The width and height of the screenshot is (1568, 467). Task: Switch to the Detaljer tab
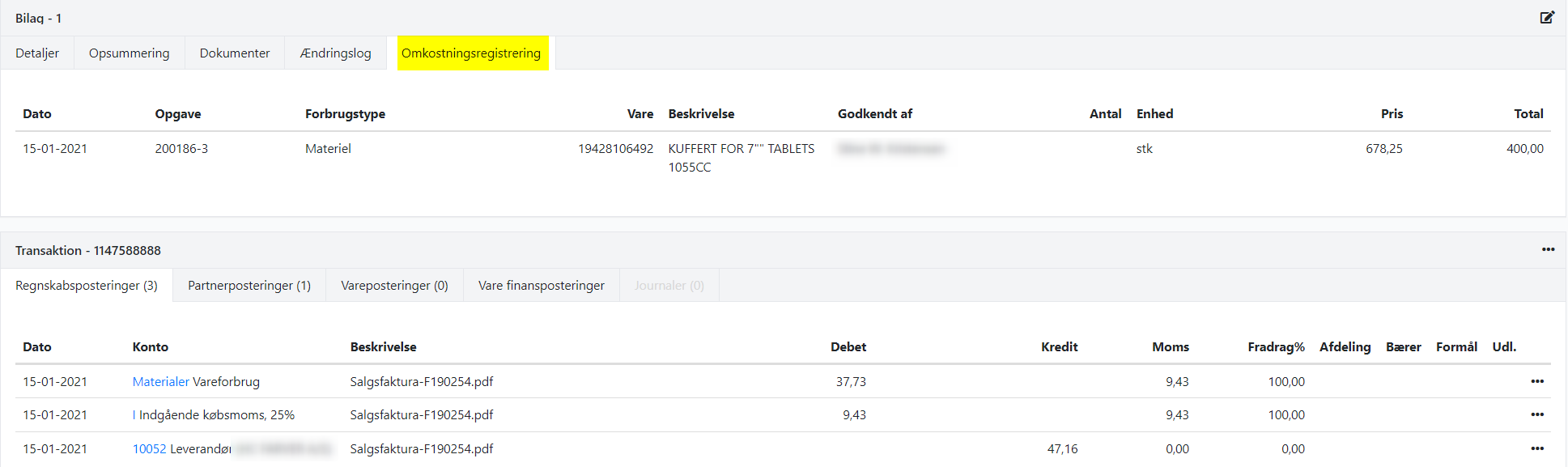[x=37, y=53]
